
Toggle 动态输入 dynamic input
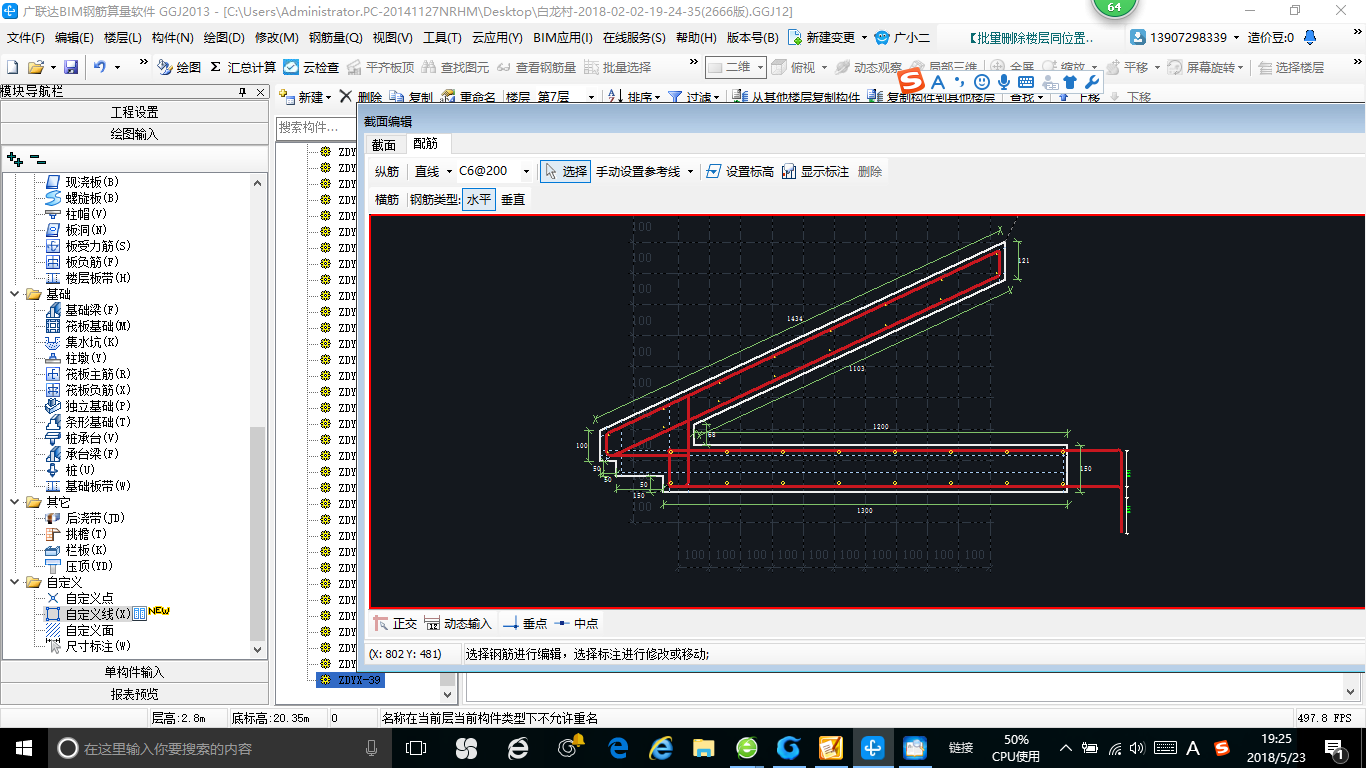point(458,623)
